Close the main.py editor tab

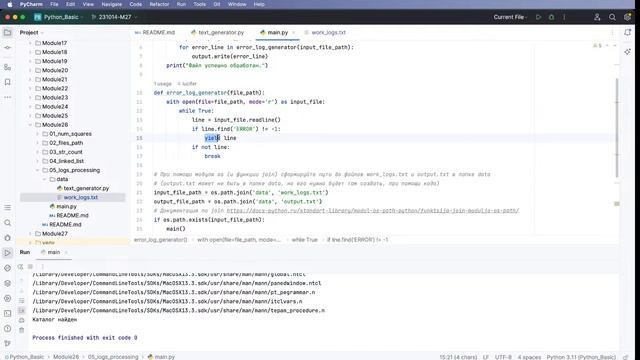(x=293, y=33)
